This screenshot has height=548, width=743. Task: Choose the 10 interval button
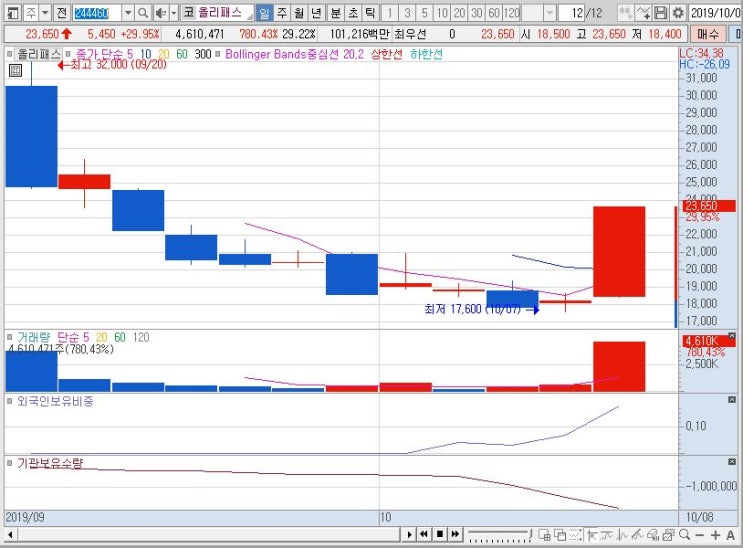442,13
